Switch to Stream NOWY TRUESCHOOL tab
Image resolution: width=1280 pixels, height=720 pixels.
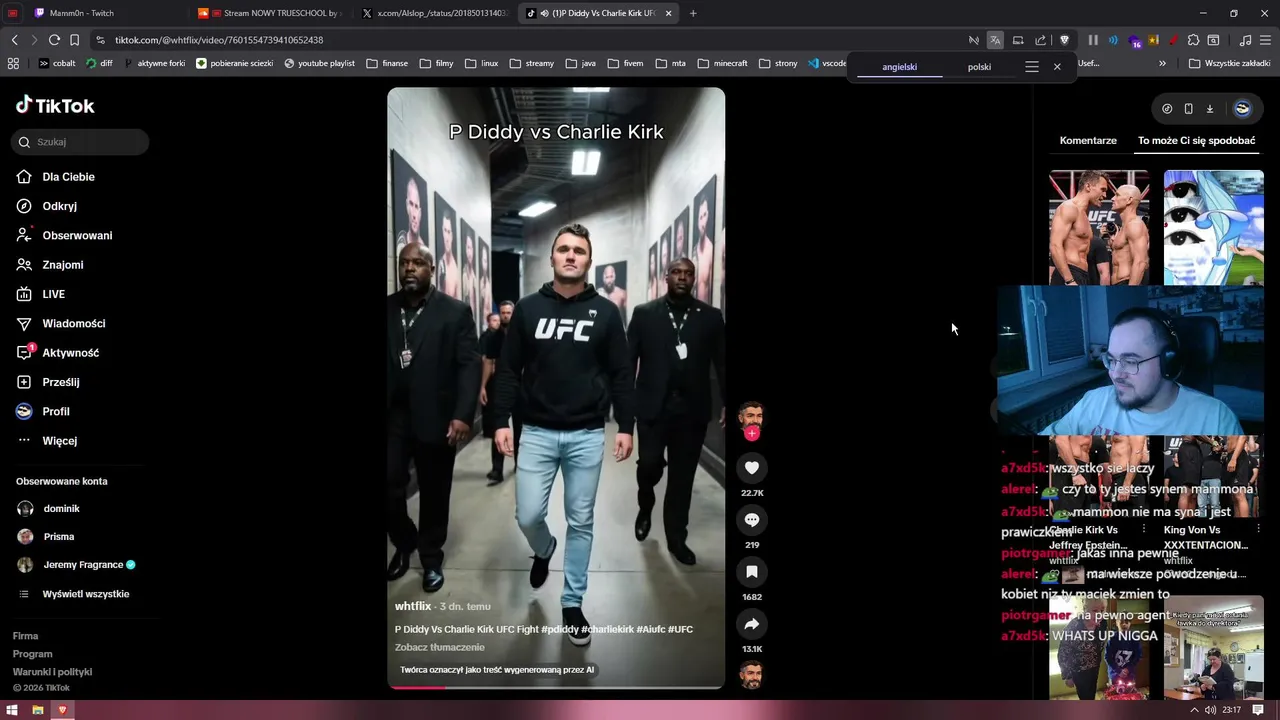tap(272, 13)
